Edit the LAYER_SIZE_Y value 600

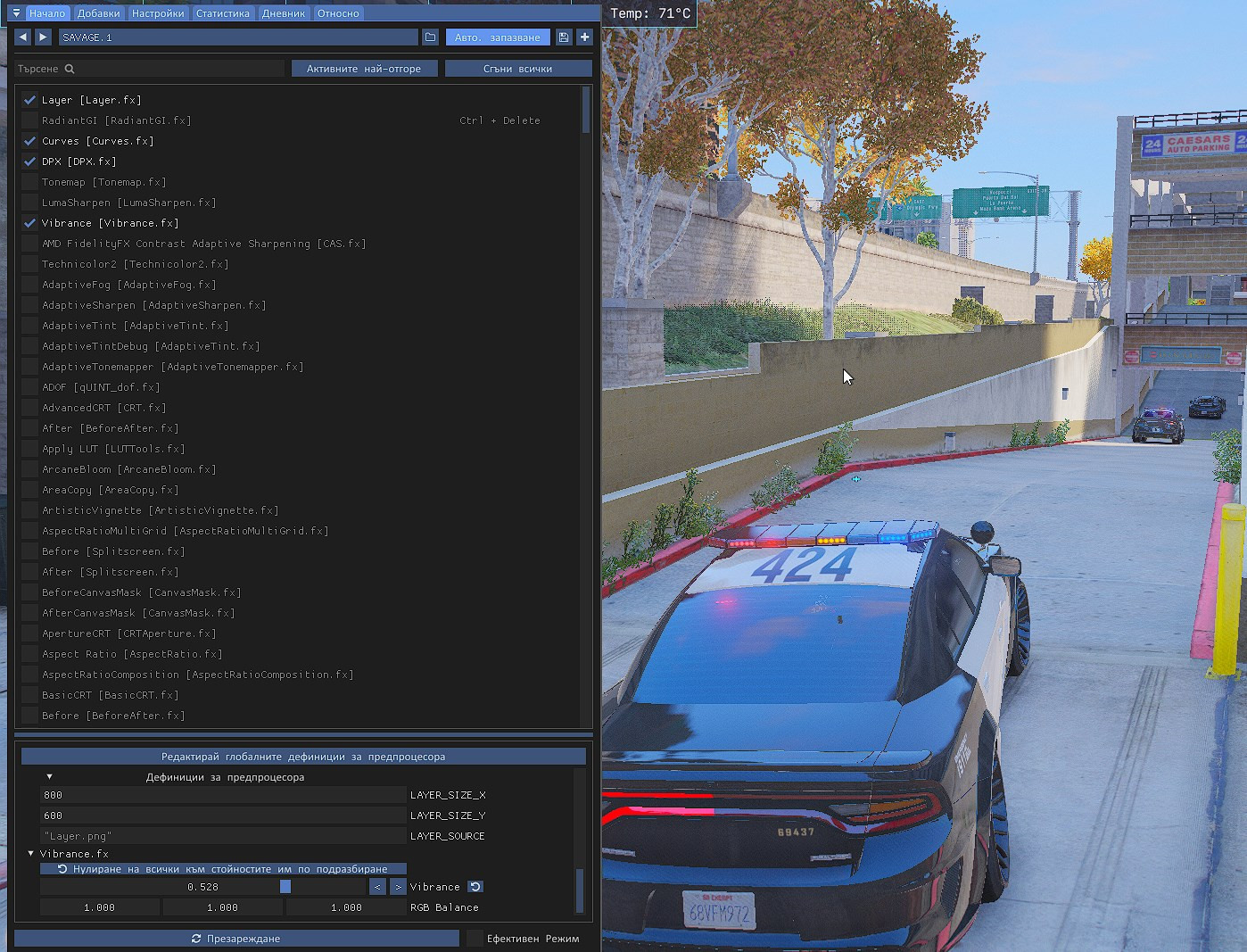point(223,815)
